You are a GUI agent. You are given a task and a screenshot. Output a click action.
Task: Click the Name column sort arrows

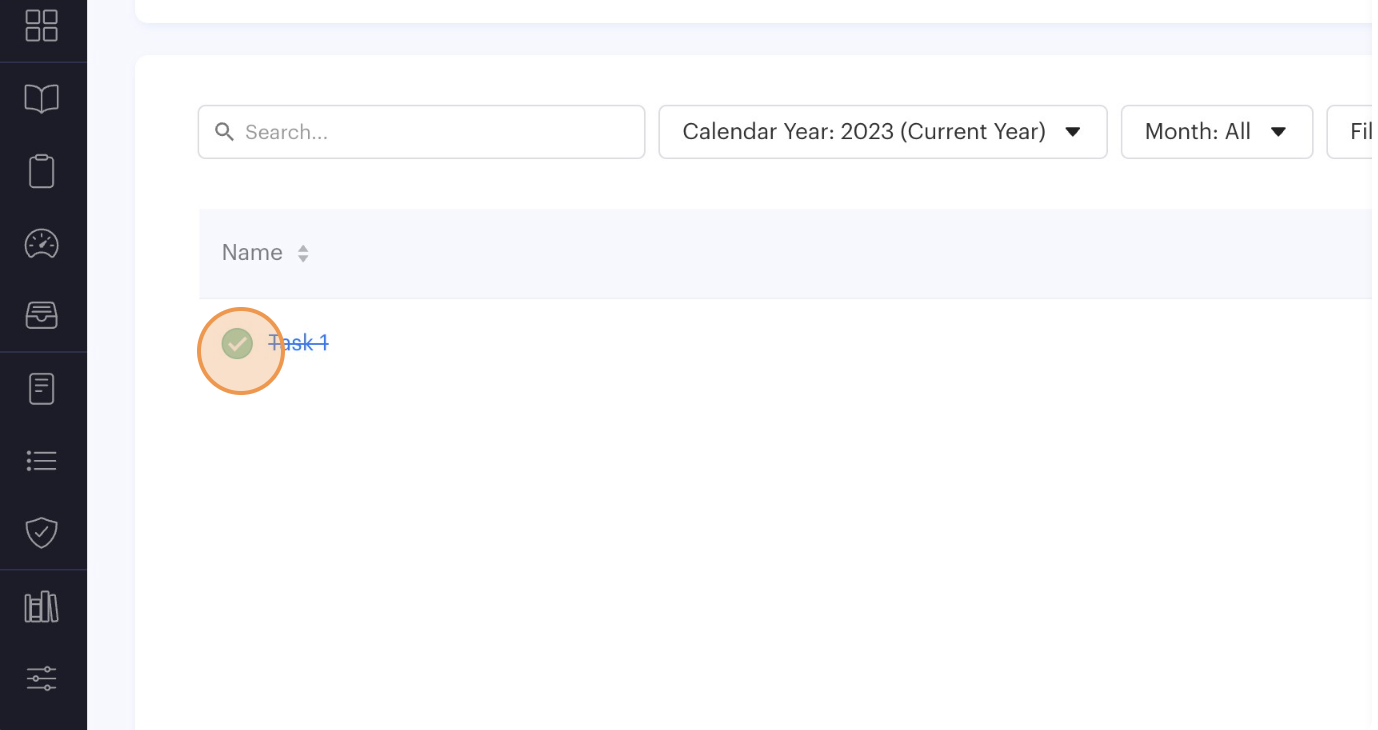(303, 254)
